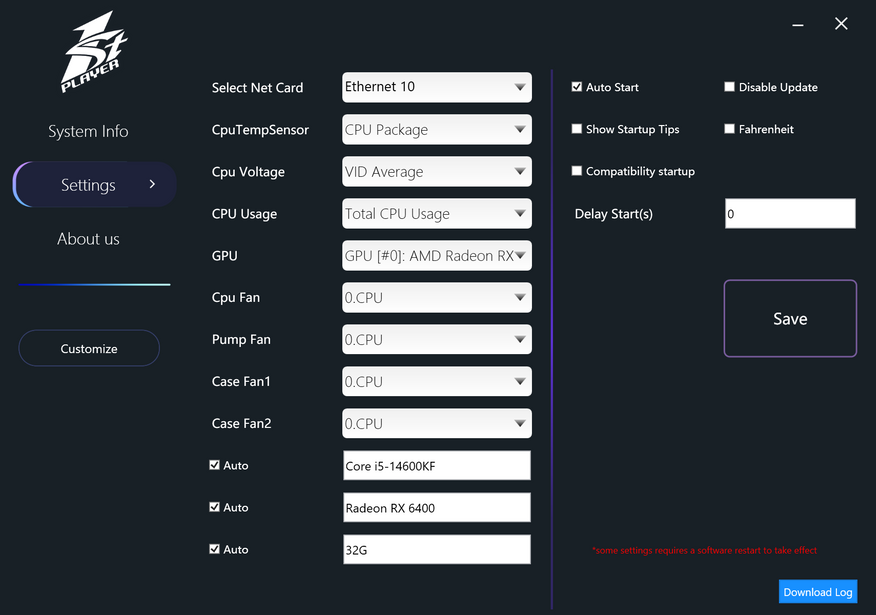This screenshot has height=615, width=876.
Task: Expand the CpuTempSensor dropdown
Action: [436, 129]
